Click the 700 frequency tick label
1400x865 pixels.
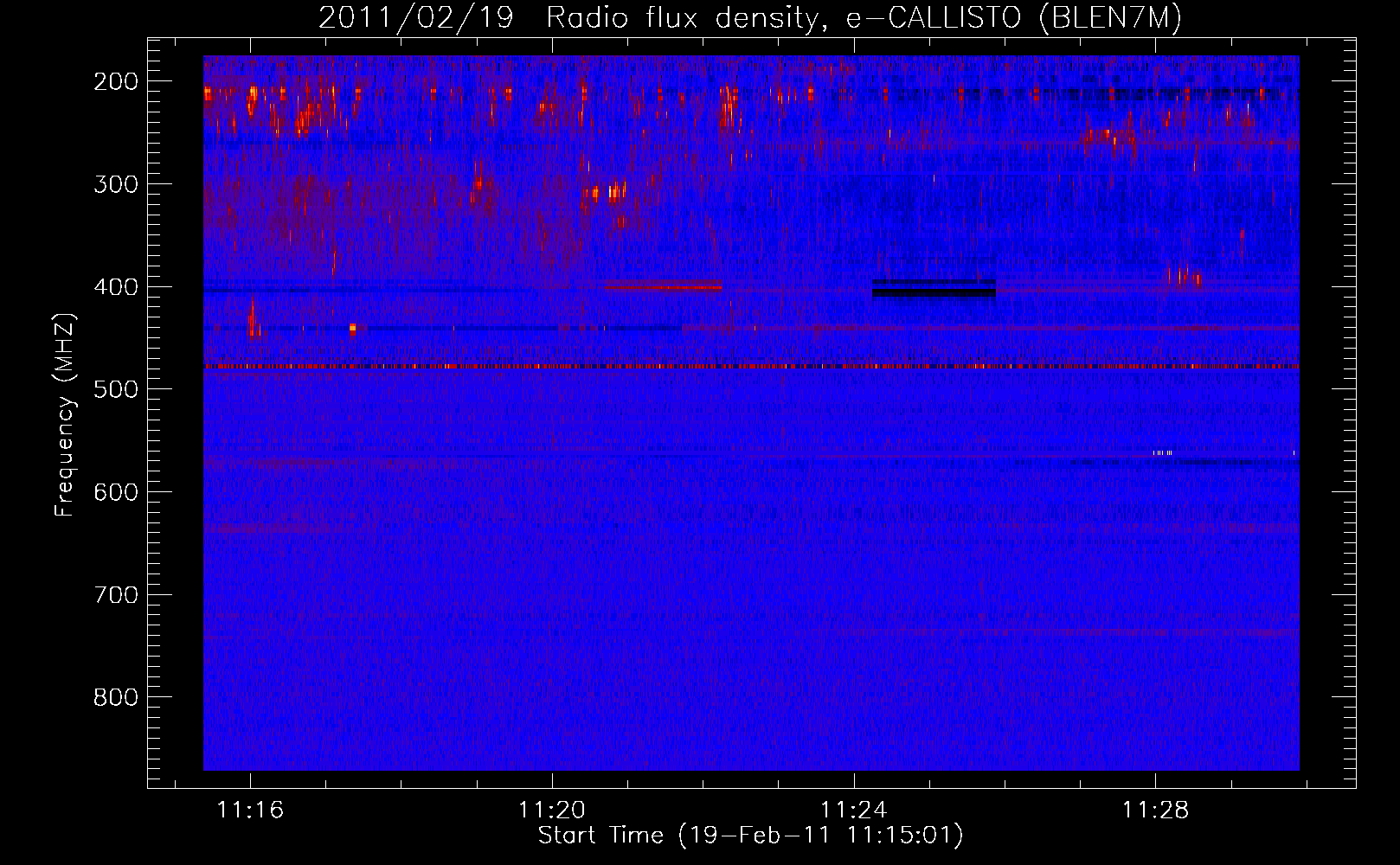tap(116, 595)
